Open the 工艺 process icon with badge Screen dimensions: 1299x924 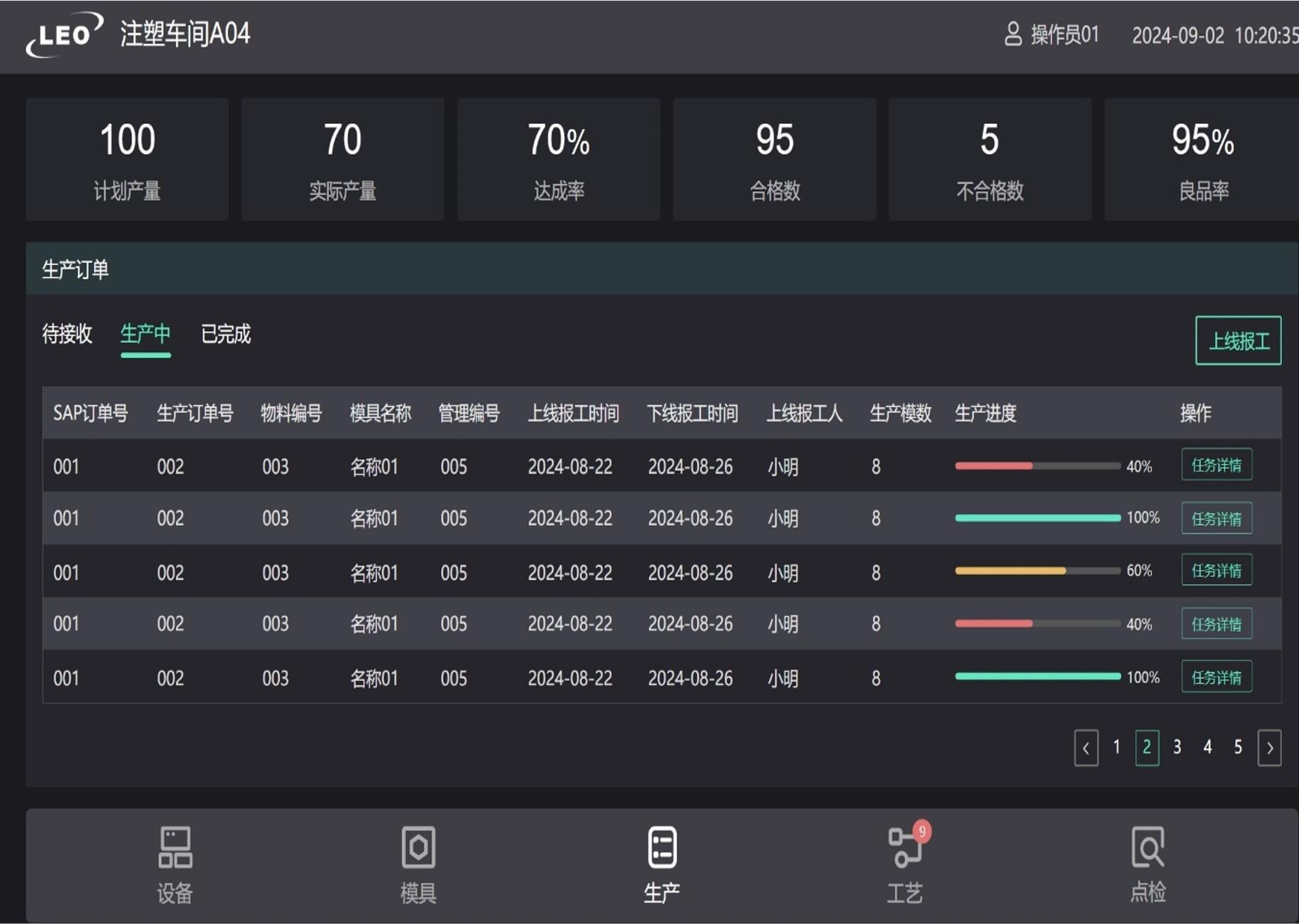coord(905,848)
